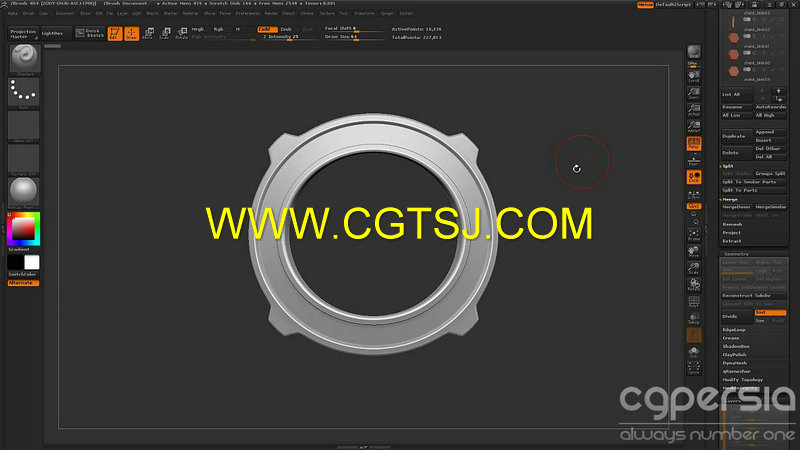This screenshot has height=450, width=800.
Task: Open the Material menu
Action: [190, 13]
